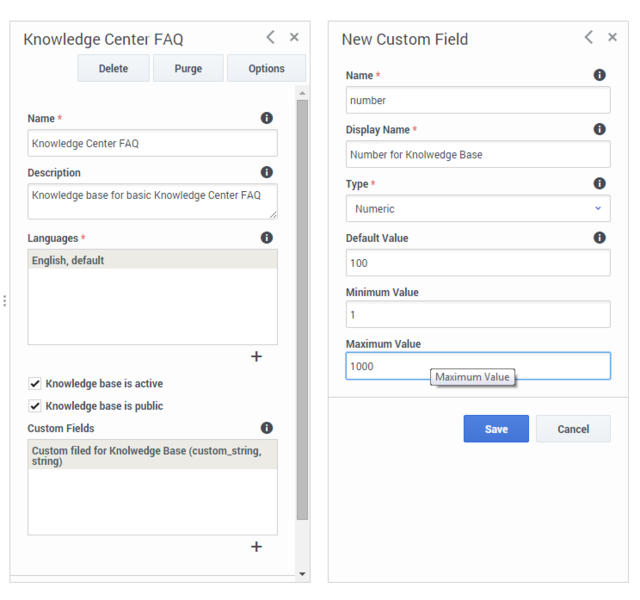This screenshot has width=640, height=600.
Task: Add a custom field with plus icon
Action: click(256, 547)
